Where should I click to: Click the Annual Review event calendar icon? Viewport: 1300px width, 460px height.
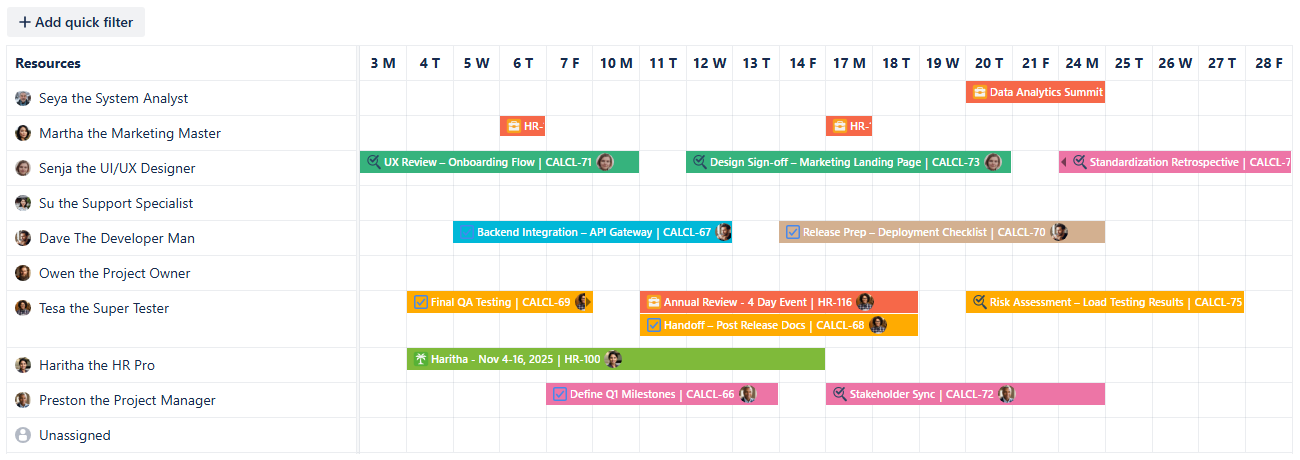tap(653, 302)
